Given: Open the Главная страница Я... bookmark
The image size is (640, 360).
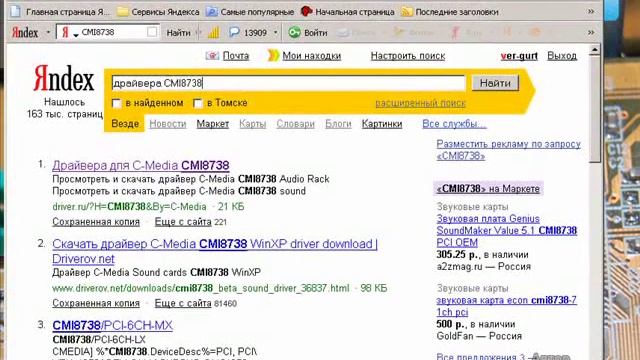Looking at the screenshot, I should click(x=60, y=12).
